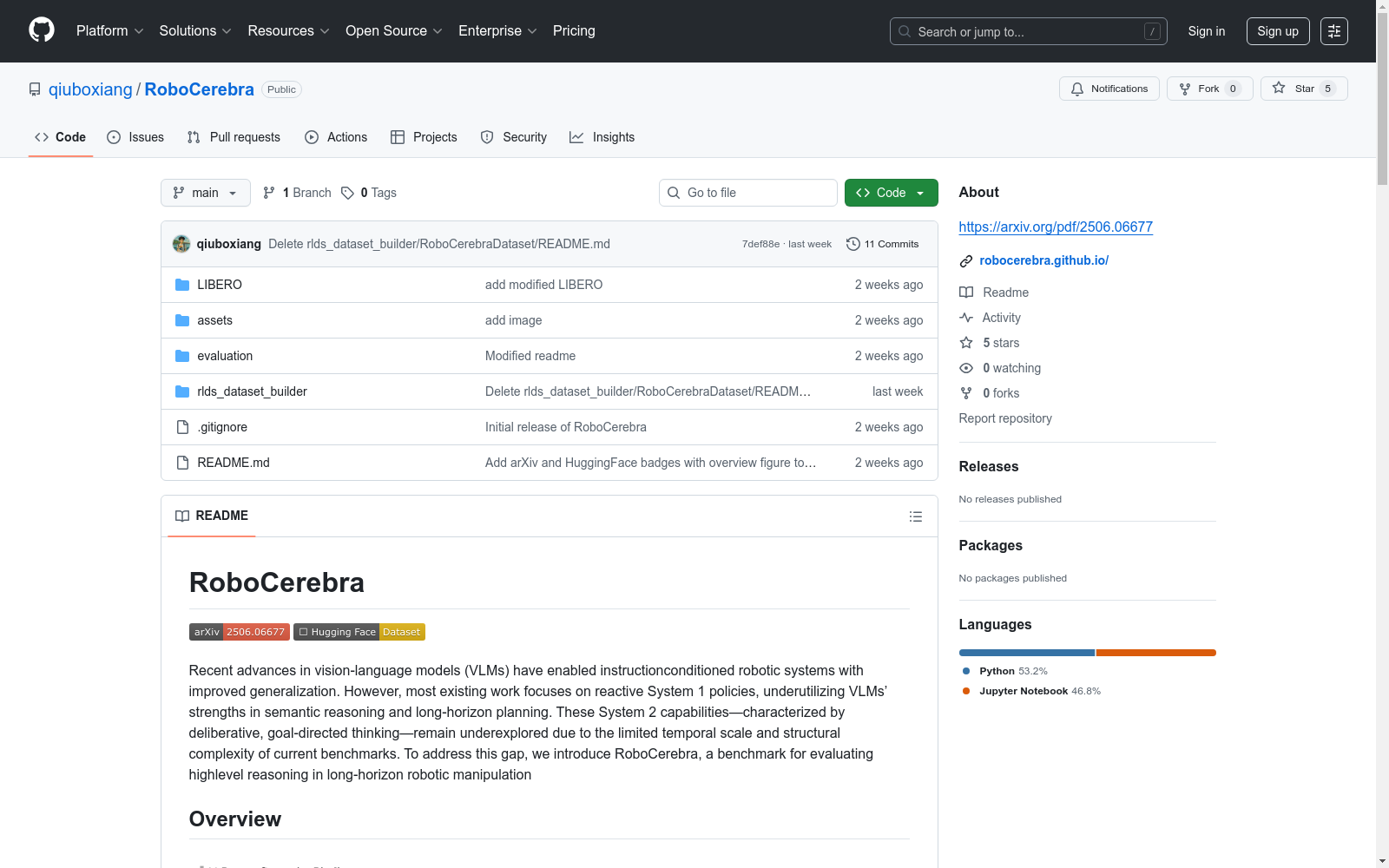View the 11 Commits history
The height and width of the screenshot is (868, 1389).
click(883, 244)
